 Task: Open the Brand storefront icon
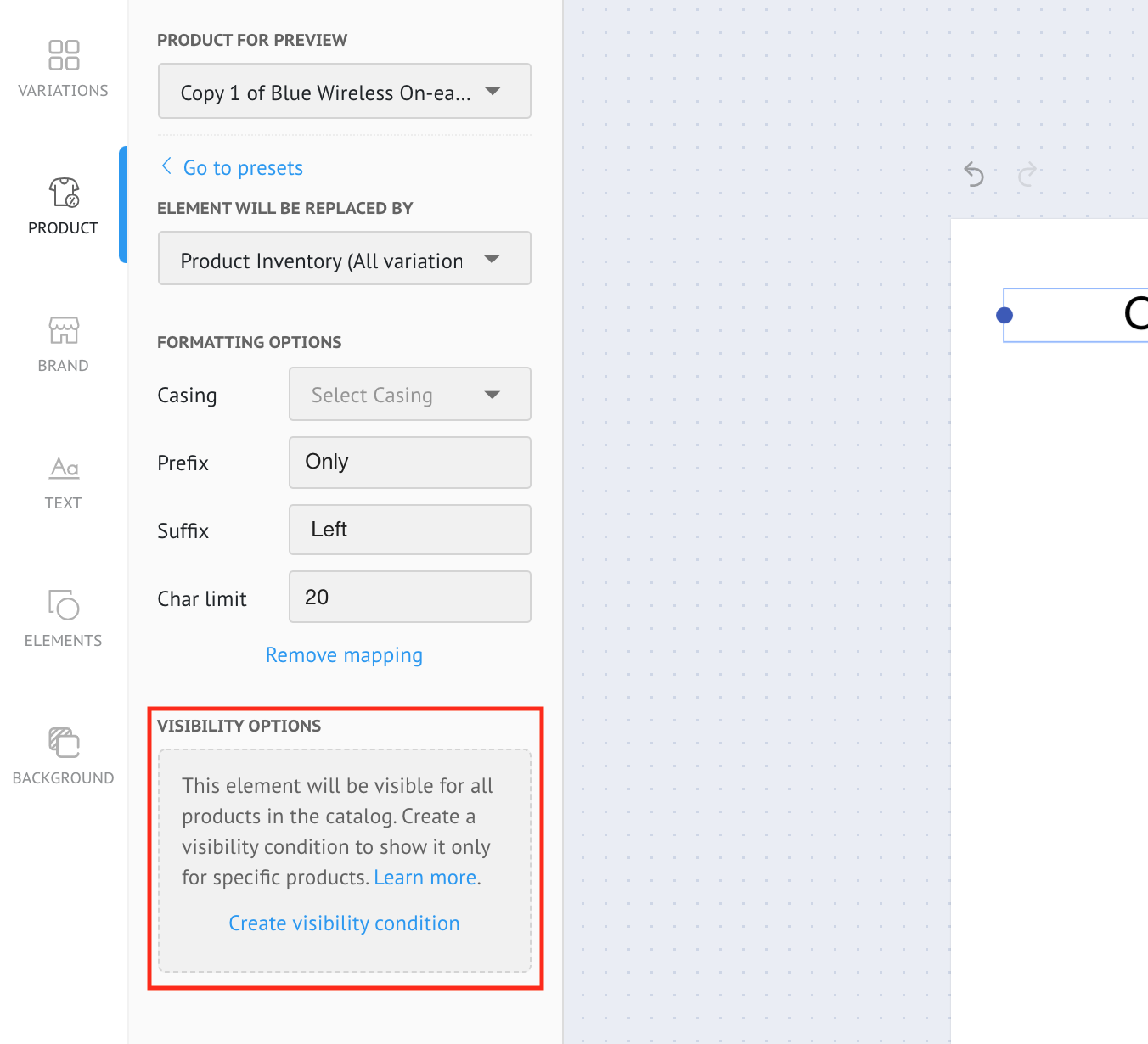(64, 331)
